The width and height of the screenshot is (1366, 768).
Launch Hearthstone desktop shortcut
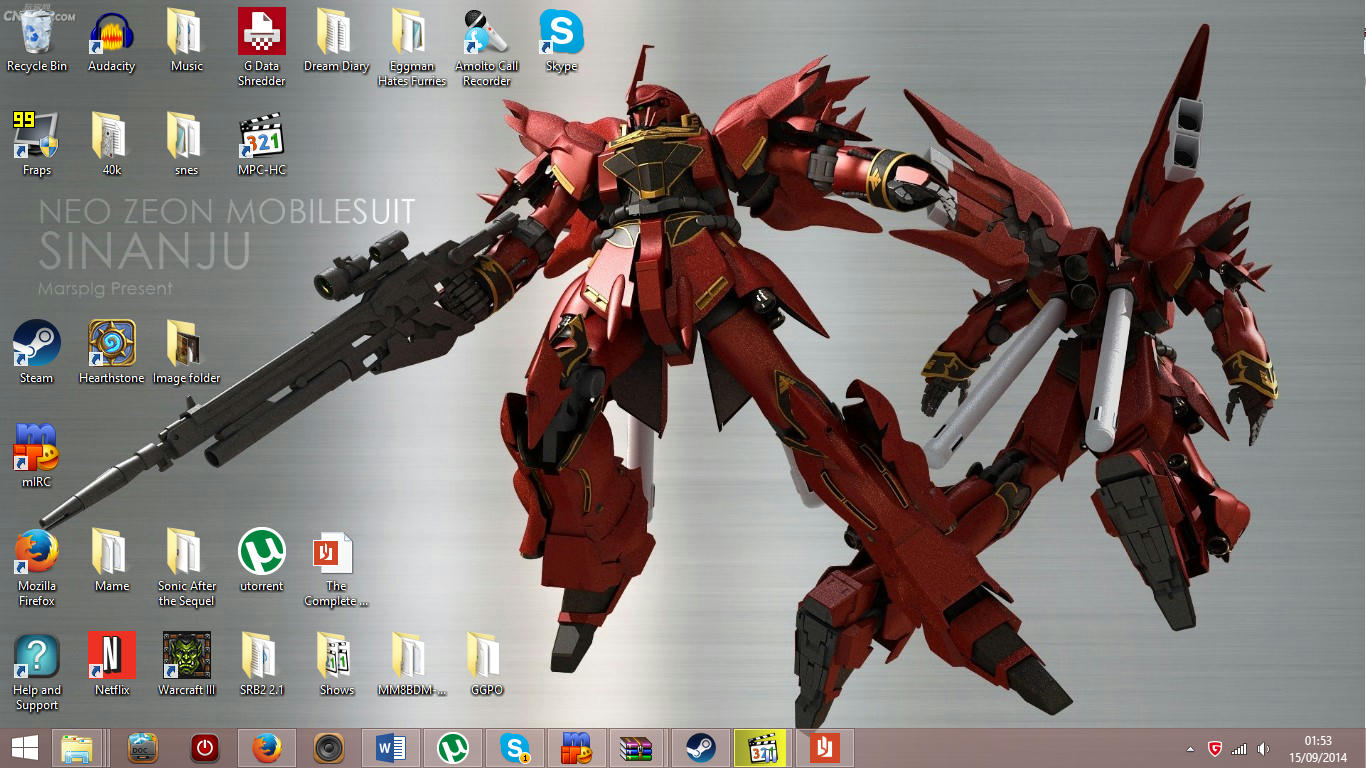coord(111,353)
